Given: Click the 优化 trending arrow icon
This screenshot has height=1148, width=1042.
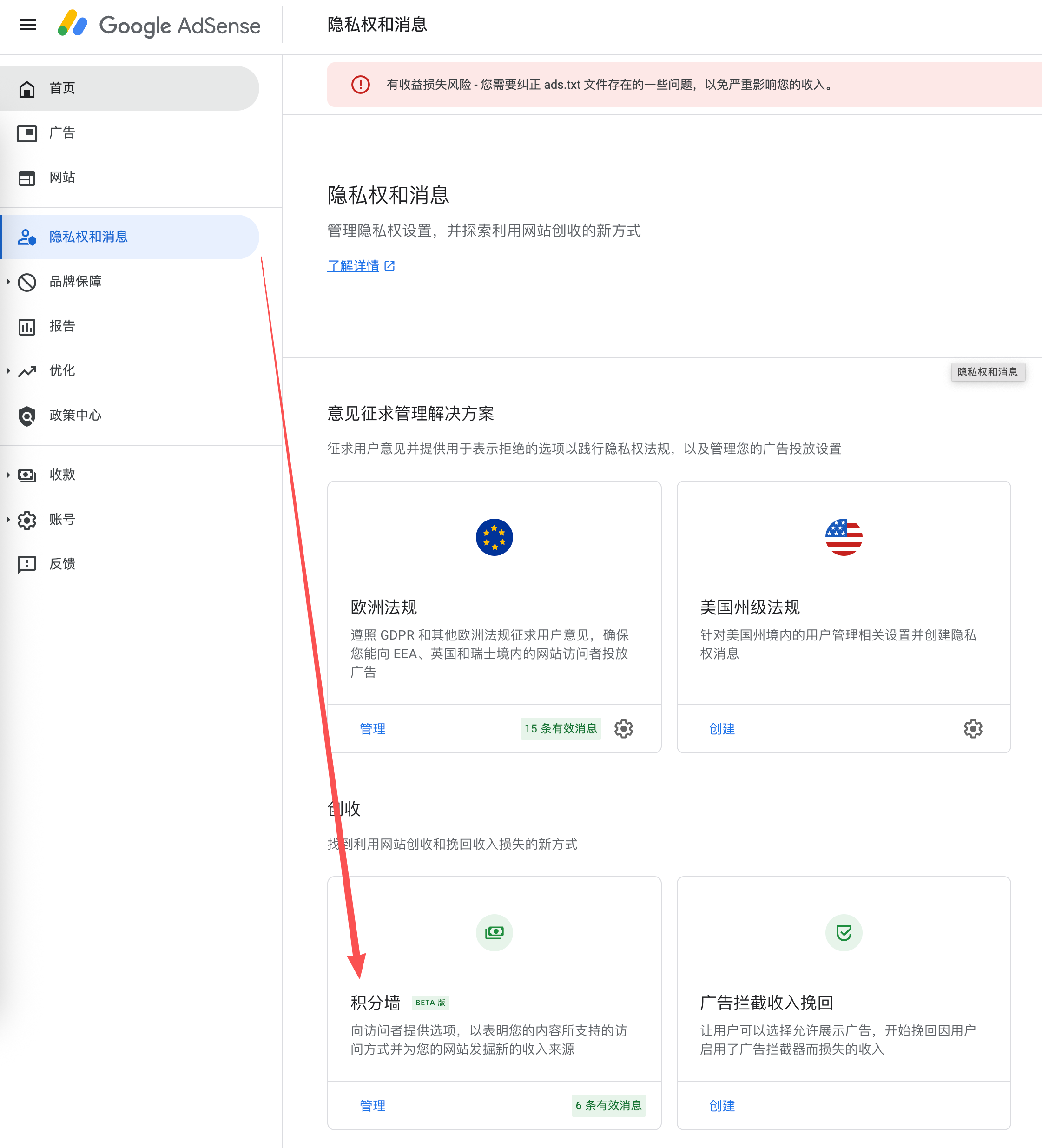Looking at the screenshot, I should (27, 371).
